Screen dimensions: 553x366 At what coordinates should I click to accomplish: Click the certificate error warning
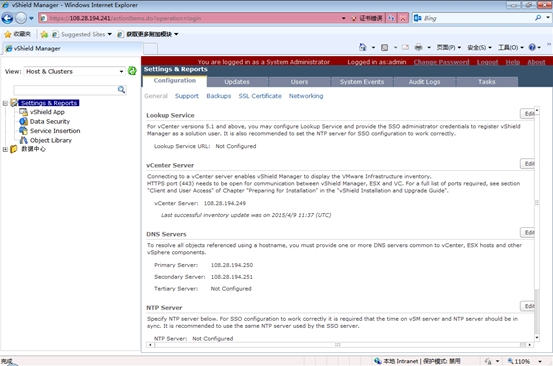367,18
